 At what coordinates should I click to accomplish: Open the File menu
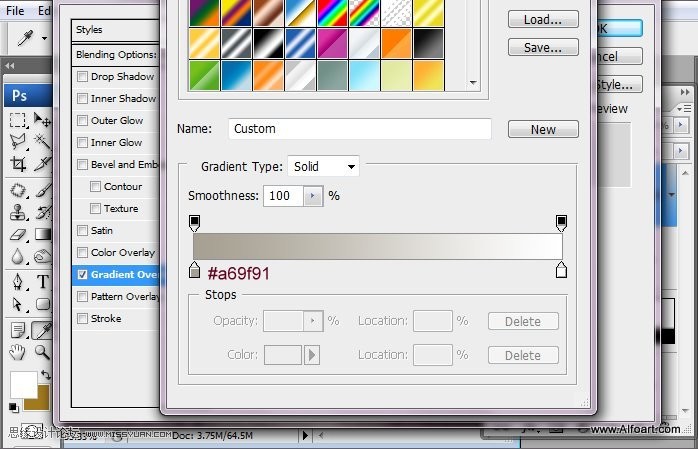tap(15, 10)
